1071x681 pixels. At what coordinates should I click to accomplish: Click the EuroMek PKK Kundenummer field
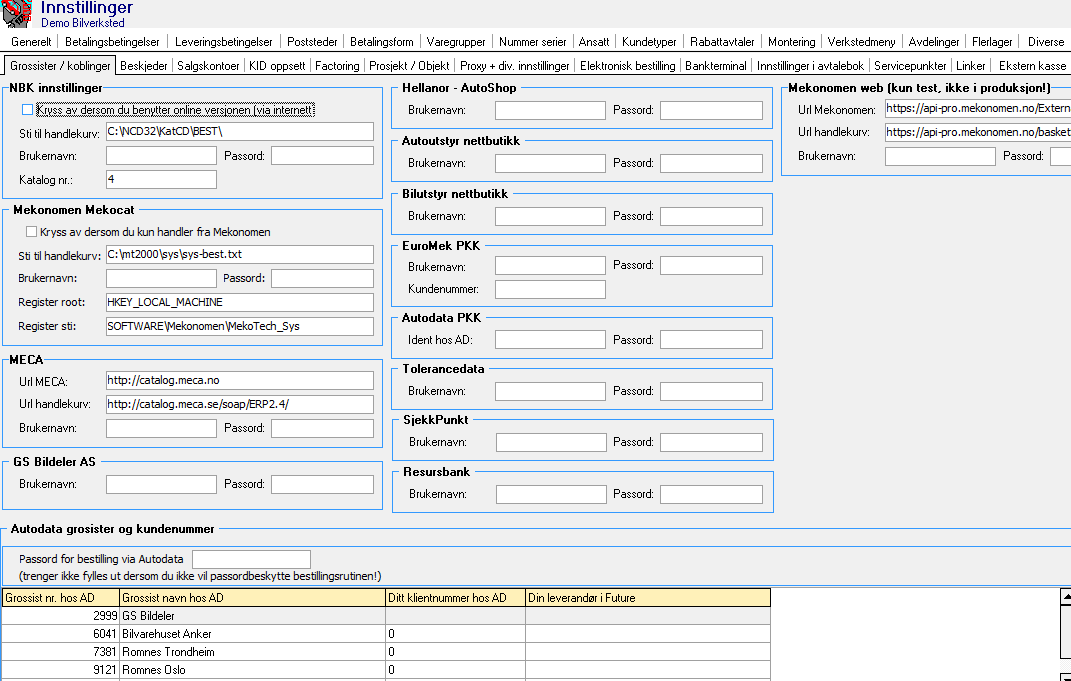[x=550, y=289]
